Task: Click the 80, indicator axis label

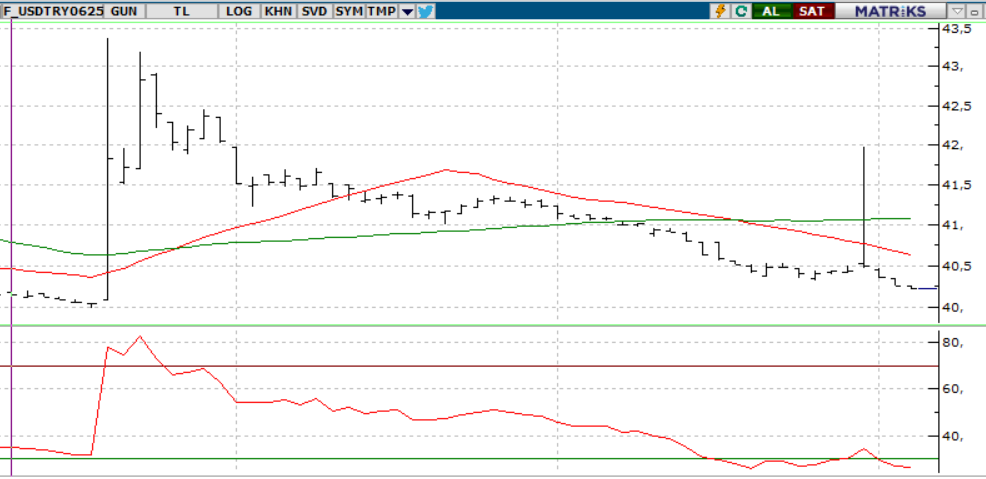Action: point(953,343)
